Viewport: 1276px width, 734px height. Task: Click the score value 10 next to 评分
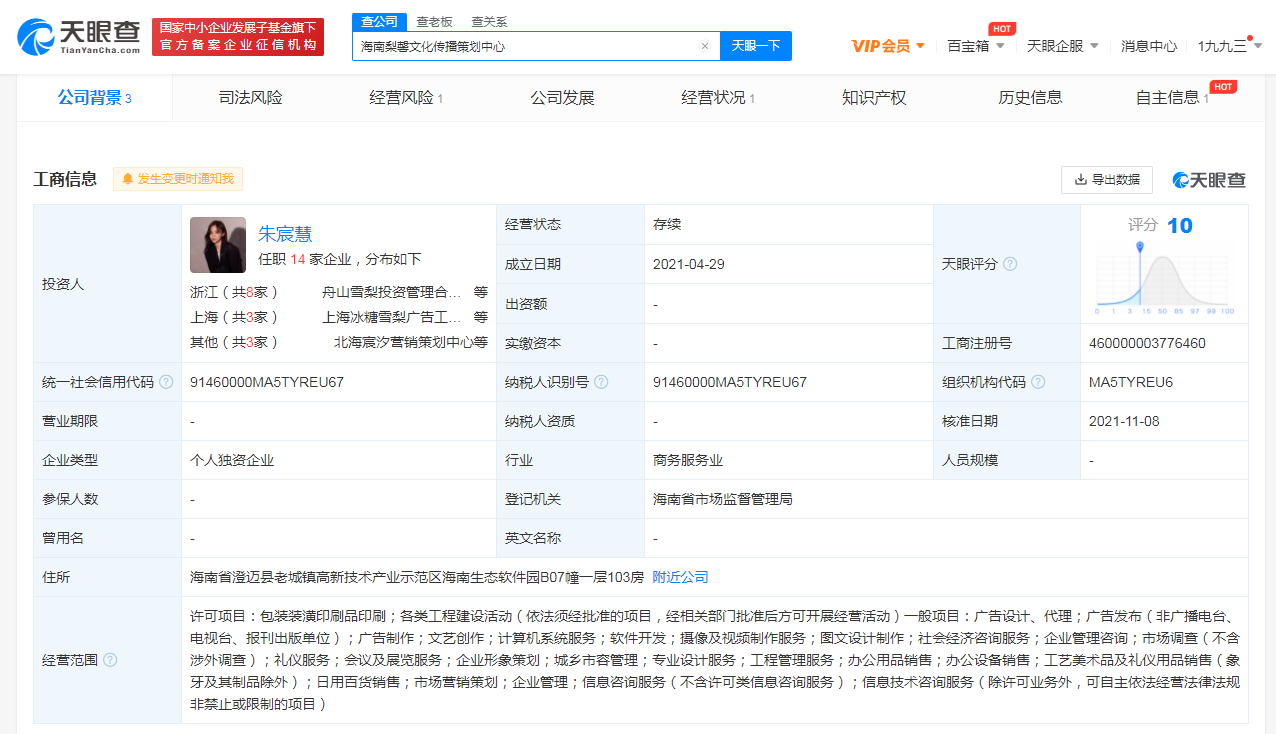tap(1180, 225)
